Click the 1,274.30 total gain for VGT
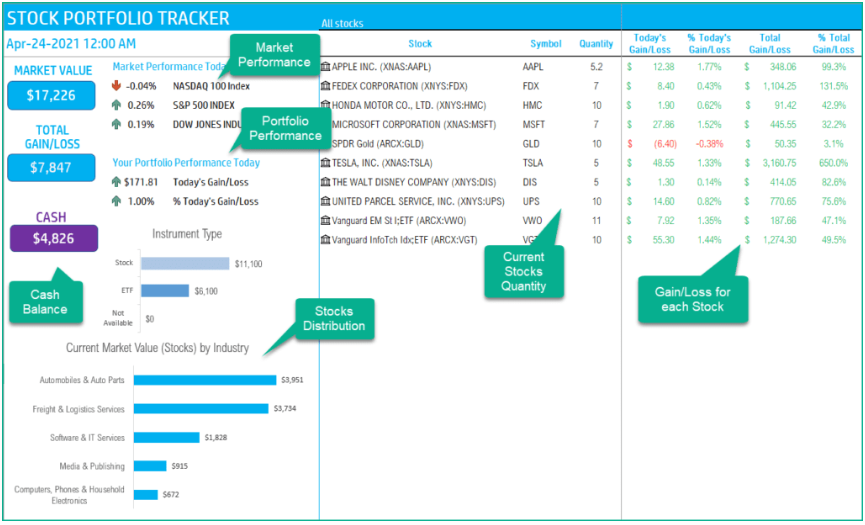The height and width of the screenshot is (525, 865). pos(778,240)
